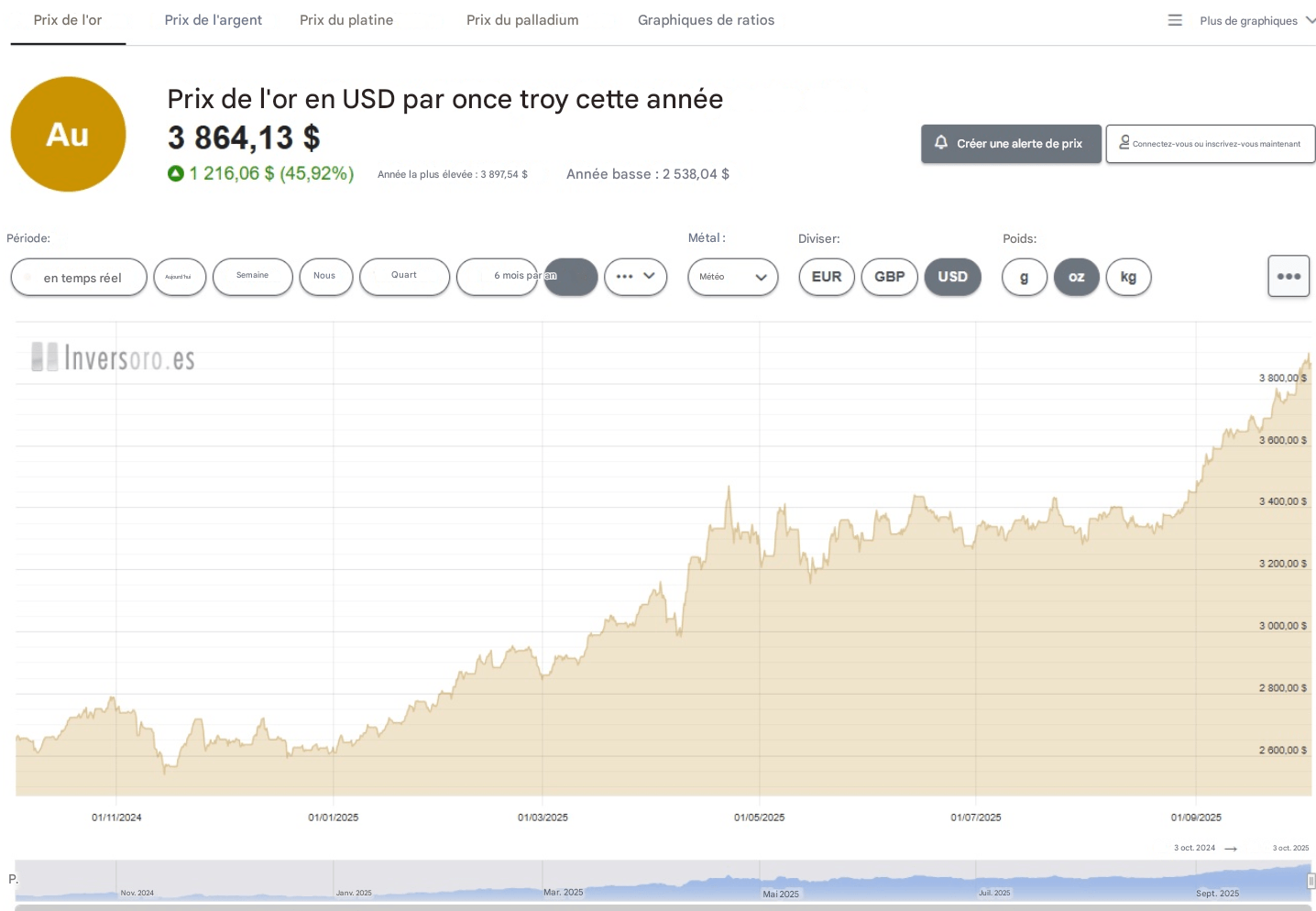Screen dimensions: 1316x911
Task: Click the range arrow between navigator dates
Action: tap(1231, 849)
